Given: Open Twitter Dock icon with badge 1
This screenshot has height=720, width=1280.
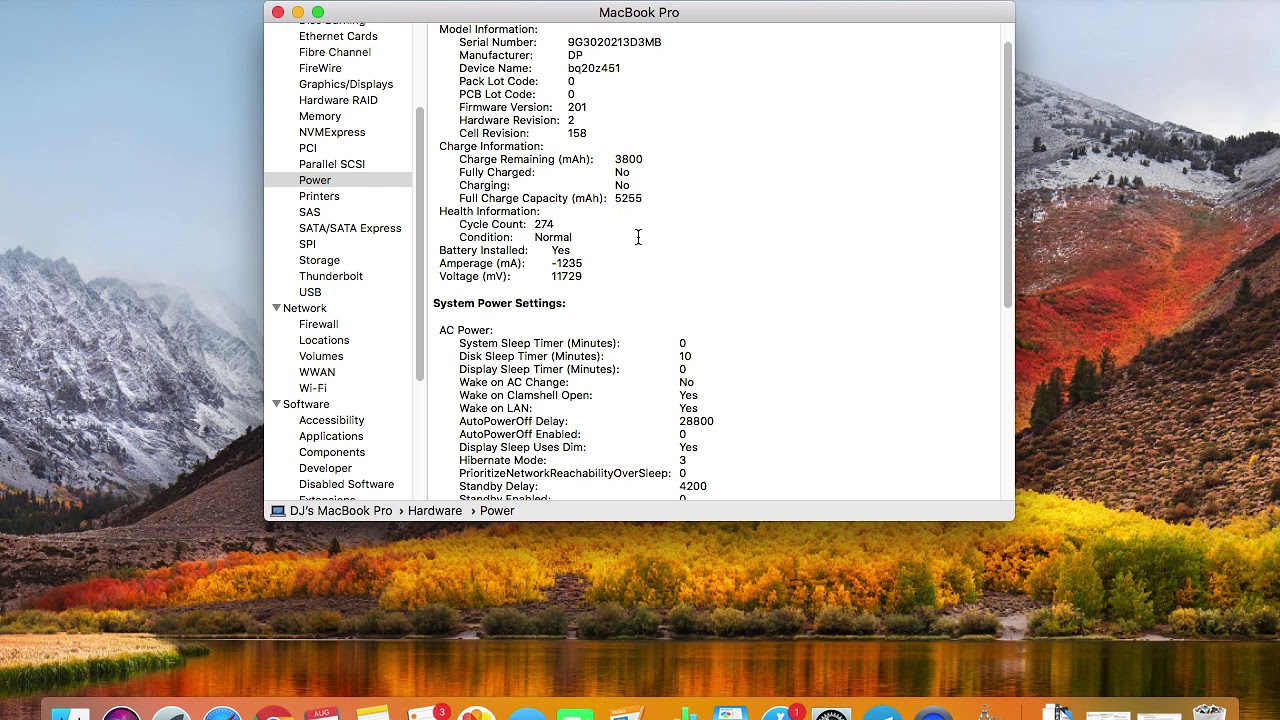Looking at the screenshot, I should [x=781, y=713].
